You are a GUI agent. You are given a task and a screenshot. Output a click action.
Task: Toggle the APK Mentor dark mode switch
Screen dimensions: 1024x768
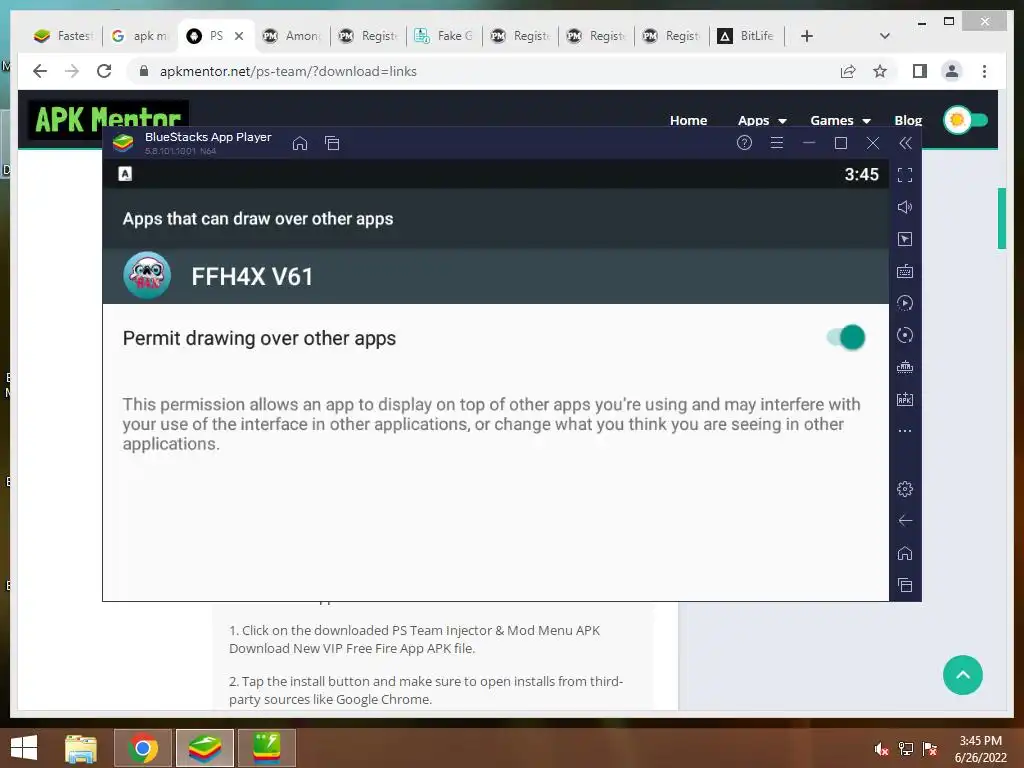pos(966,120)
